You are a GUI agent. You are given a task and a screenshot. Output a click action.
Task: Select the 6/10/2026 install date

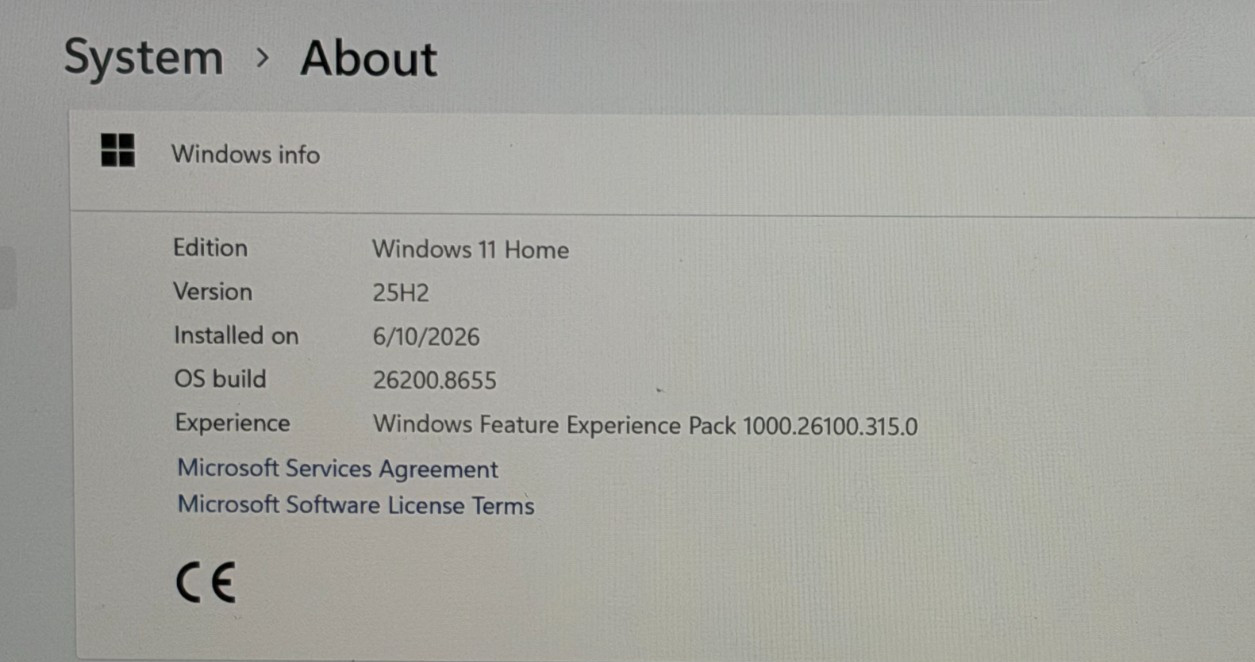tap(426, 337)
